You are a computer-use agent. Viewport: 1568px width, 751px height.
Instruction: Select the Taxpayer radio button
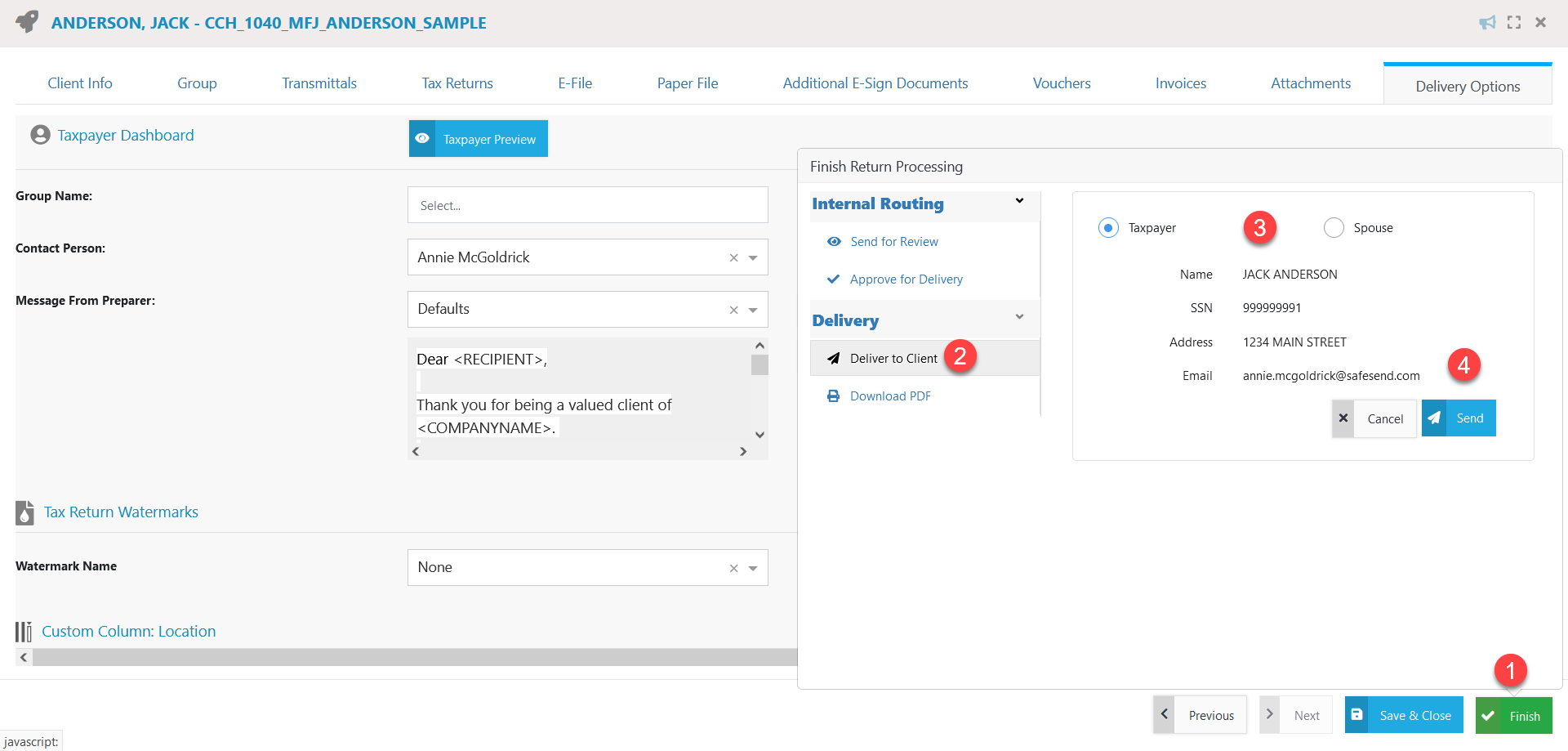pos(1108,227)
